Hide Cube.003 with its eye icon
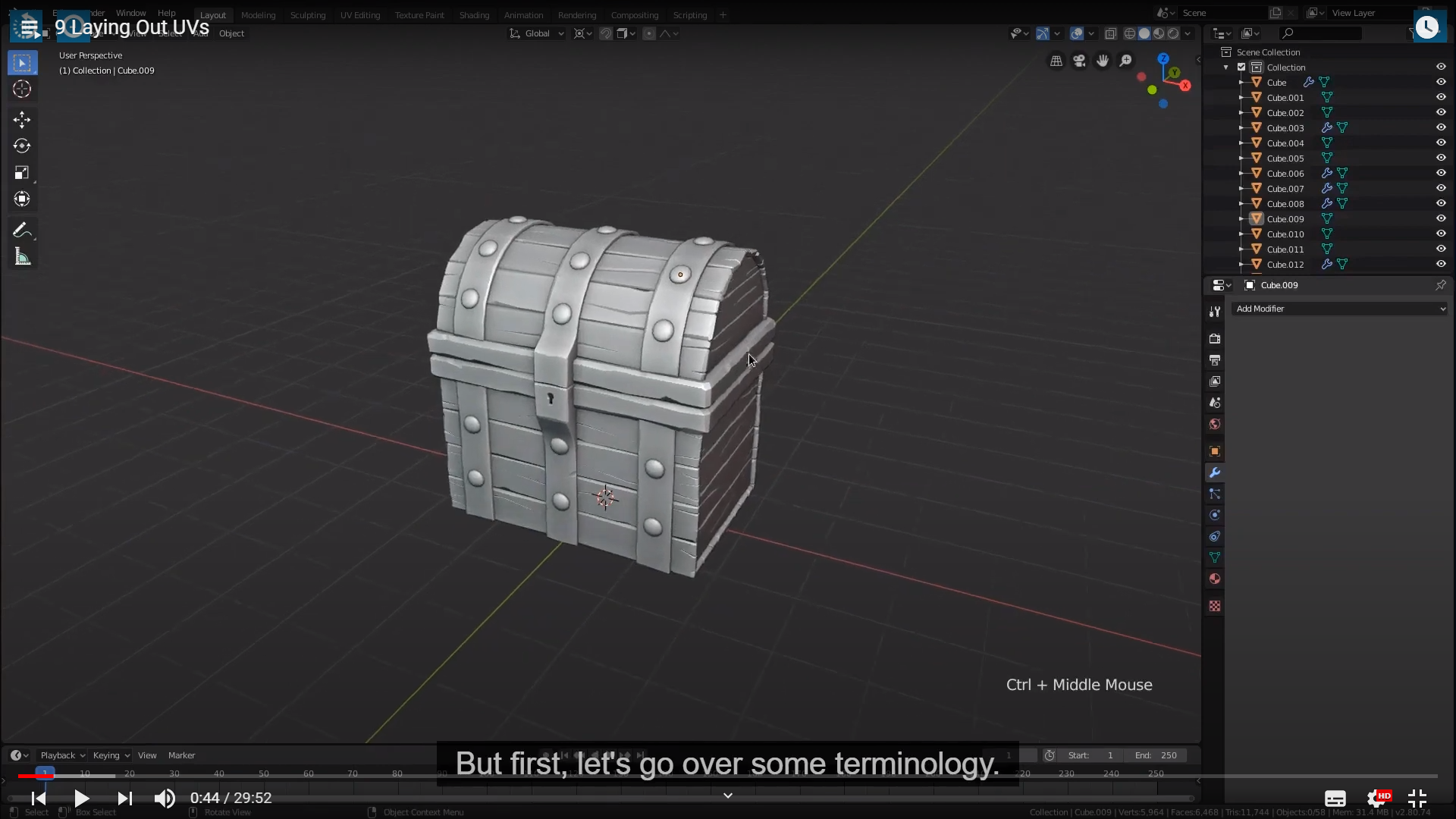The width and height of the screenshot is (1456, 819). coord(1441,127)
